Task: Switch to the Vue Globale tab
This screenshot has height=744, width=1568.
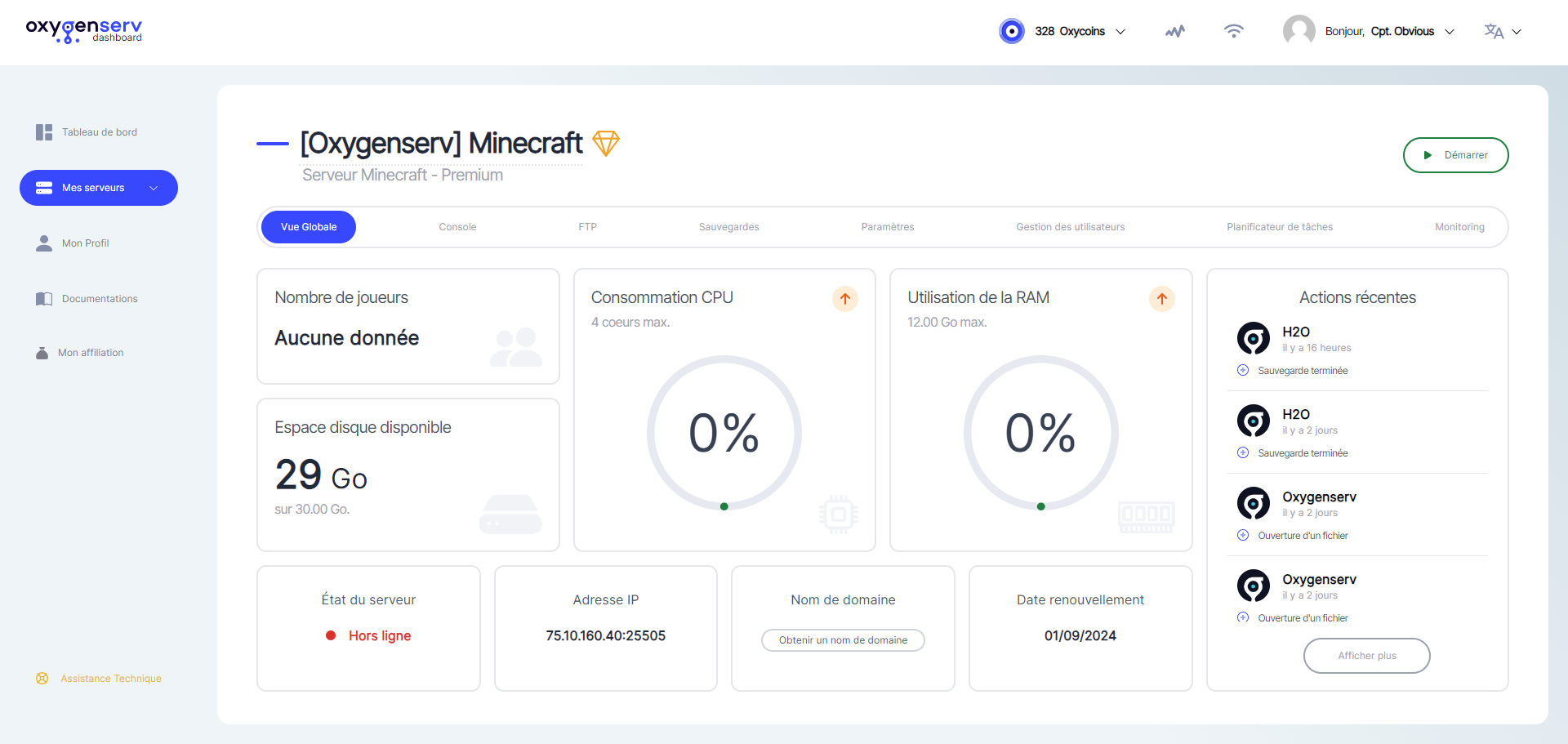Action: [x=309, y=227]
